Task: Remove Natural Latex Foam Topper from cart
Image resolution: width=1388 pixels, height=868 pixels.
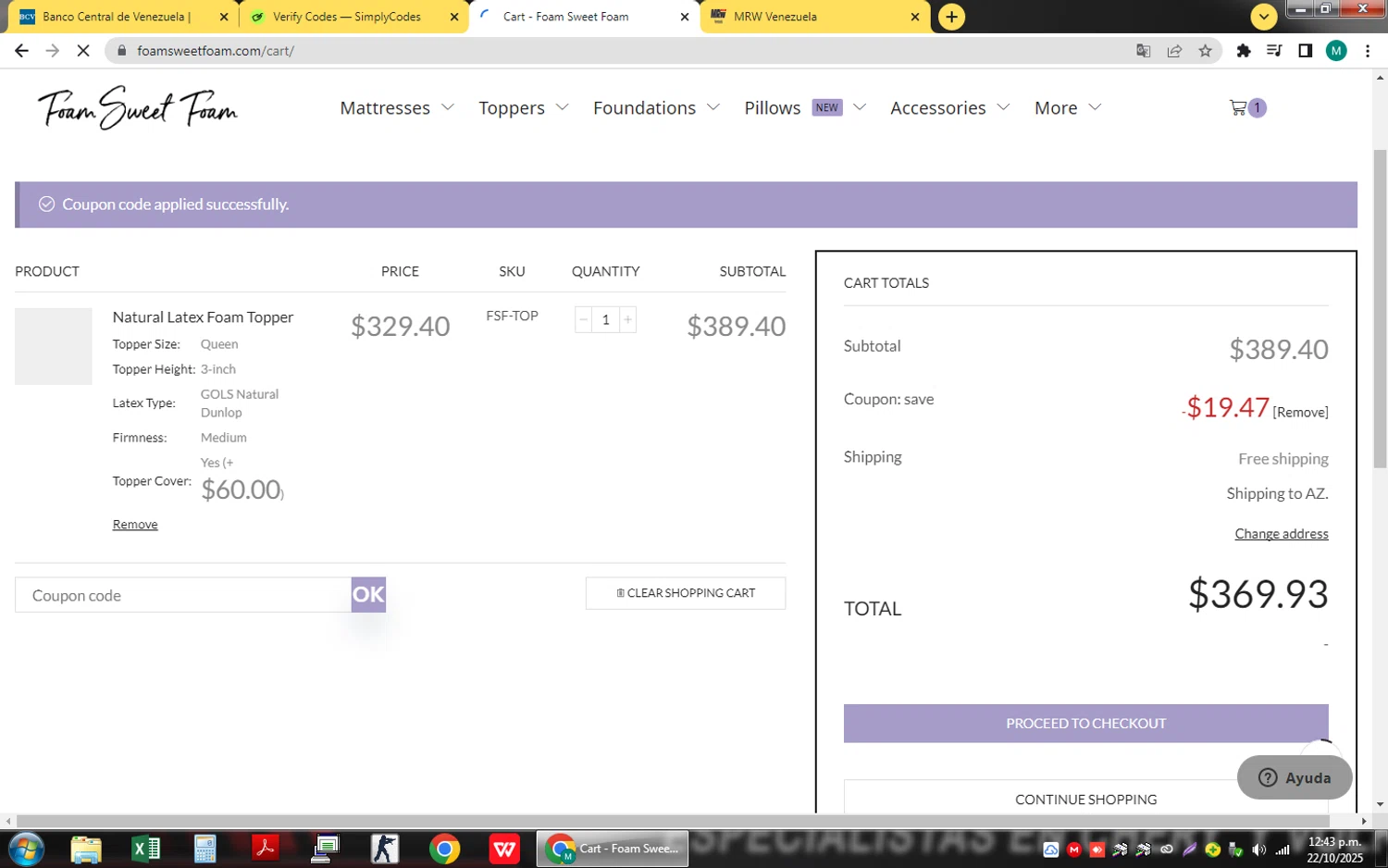Action: pyautogui.click(x=135, y=525)
